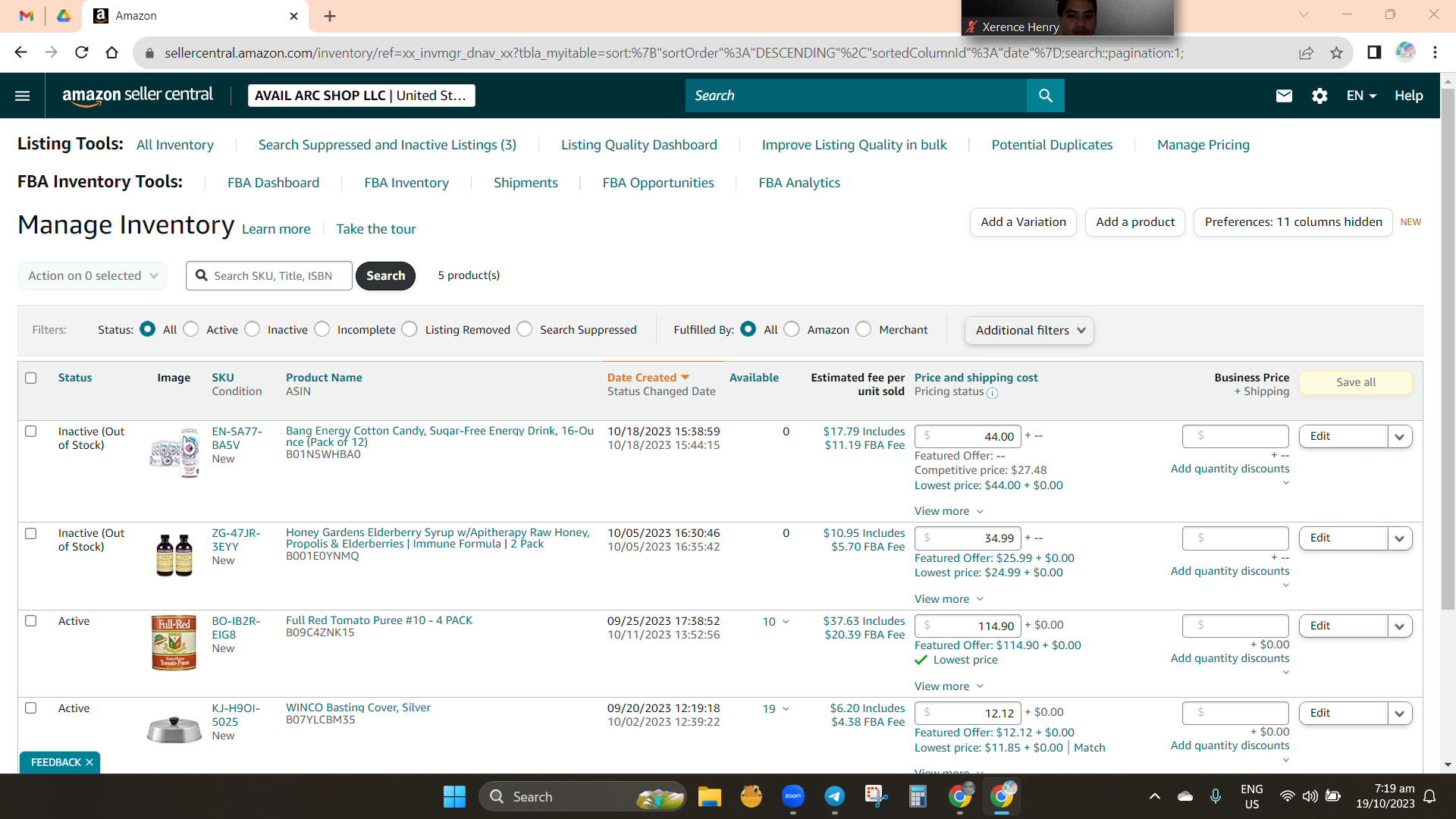Select the Active status filter
1456x819 pixels.
(x=191, y=329)
